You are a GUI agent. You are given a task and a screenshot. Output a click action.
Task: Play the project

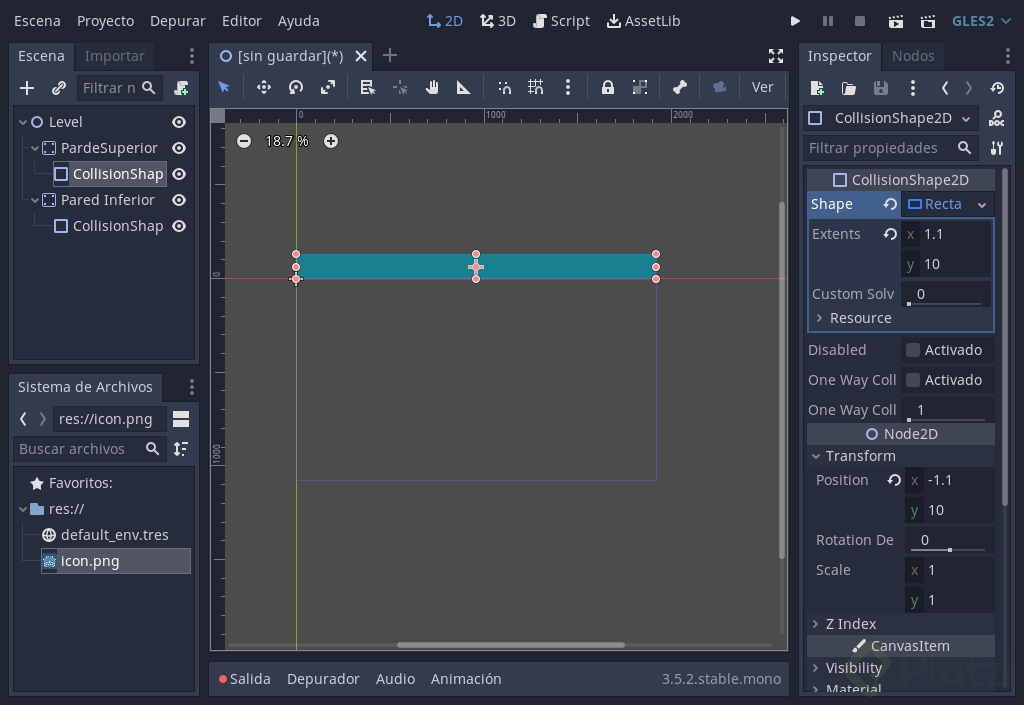point(795,21)
